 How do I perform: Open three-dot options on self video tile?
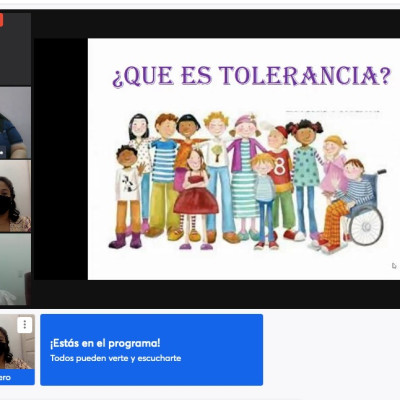[x=25, y=325]
